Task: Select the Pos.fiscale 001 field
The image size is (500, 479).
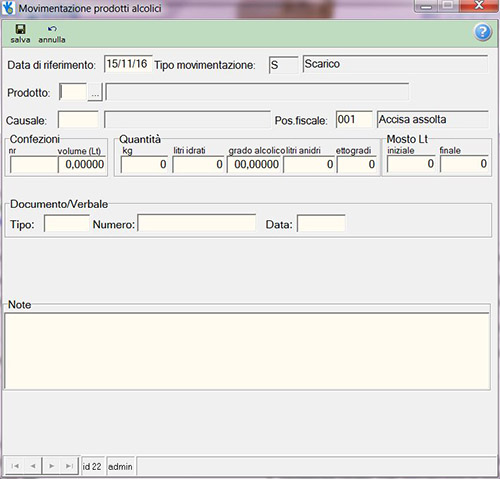Action: point(354,119)
